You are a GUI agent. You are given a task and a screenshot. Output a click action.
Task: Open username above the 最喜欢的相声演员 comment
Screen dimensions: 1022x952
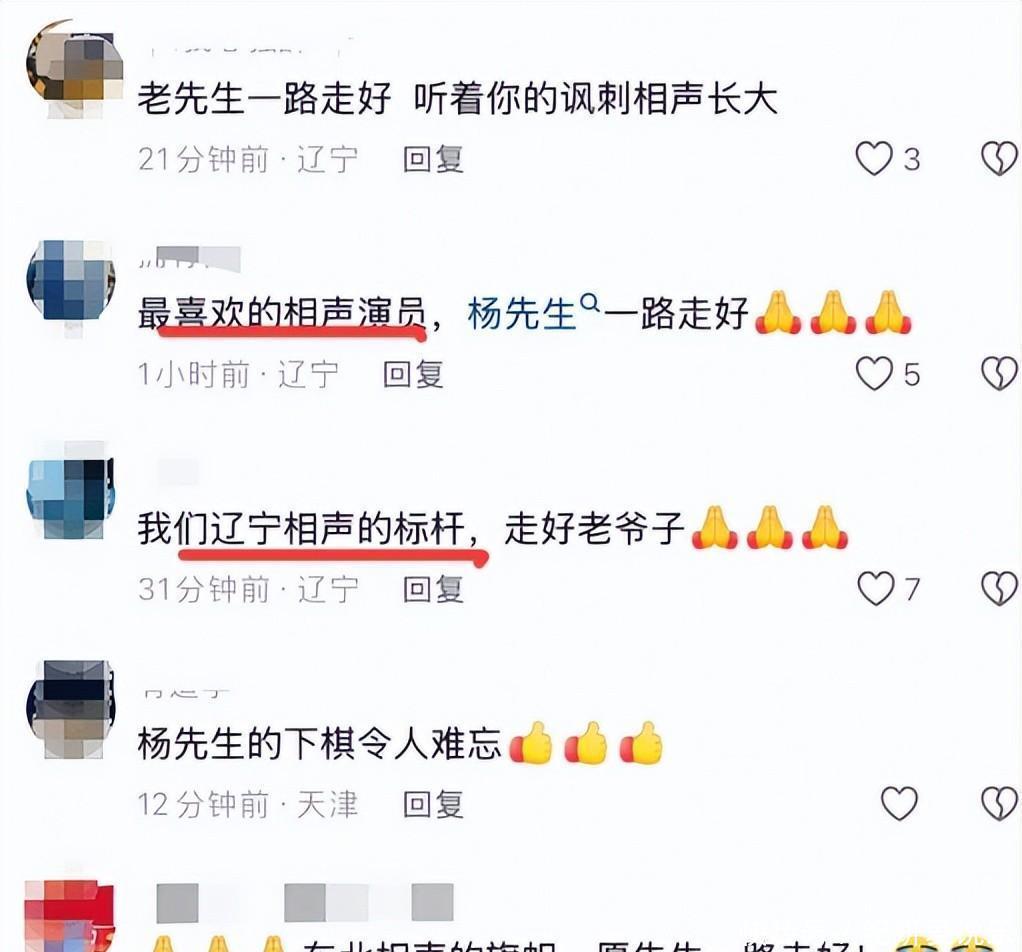pyautogui.click(x=190, y=259)
